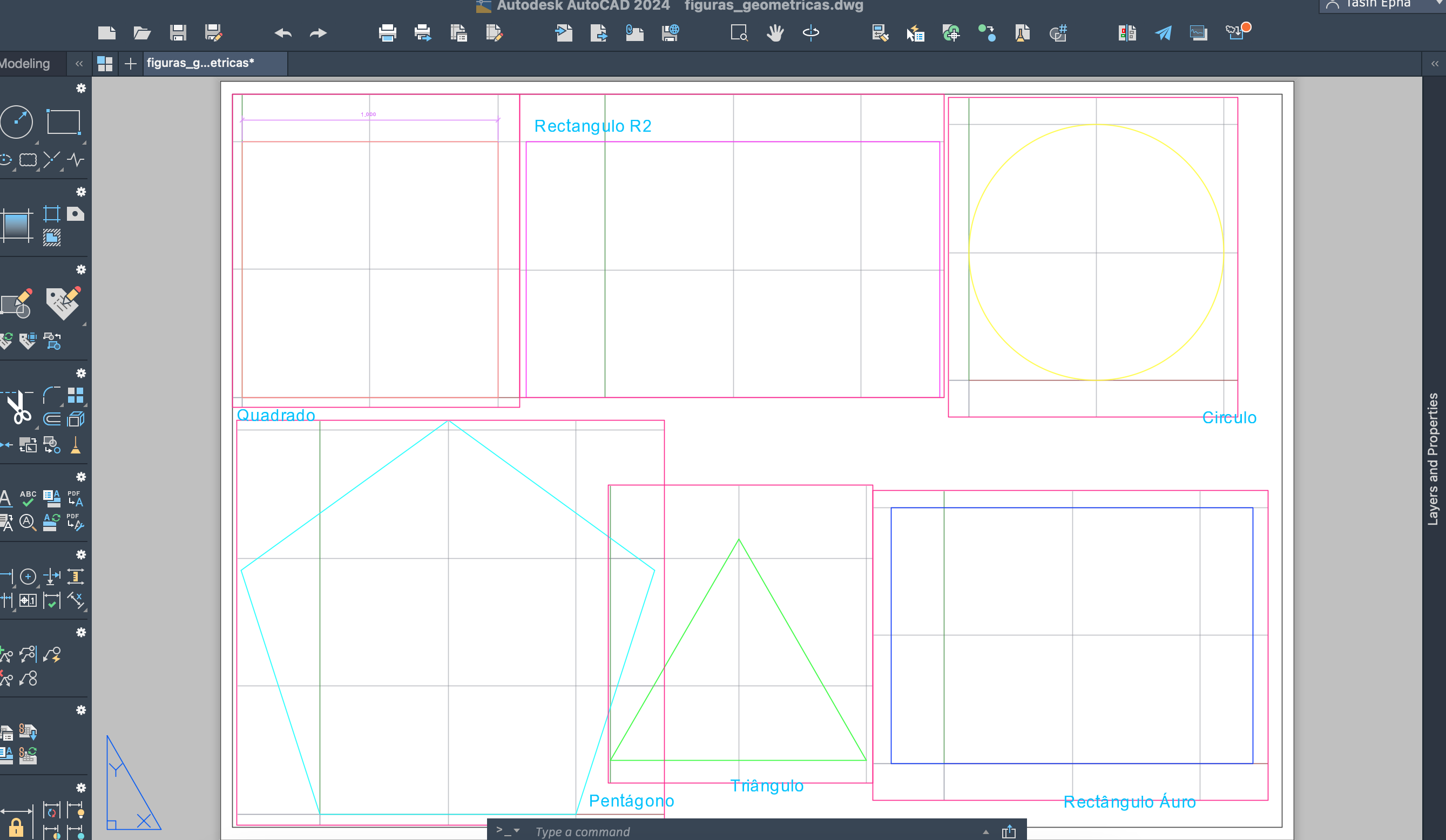Expand the Layers and Properties panel chevrons
Screen dimensions: 1446x840
[1435, 64]
